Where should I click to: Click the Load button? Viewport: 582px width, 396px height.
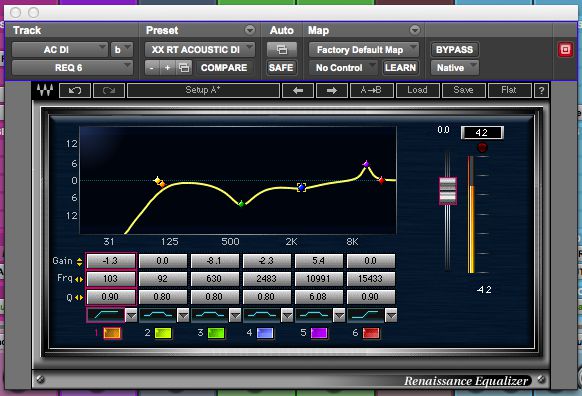pyautogui.click(x=418, y=91)
